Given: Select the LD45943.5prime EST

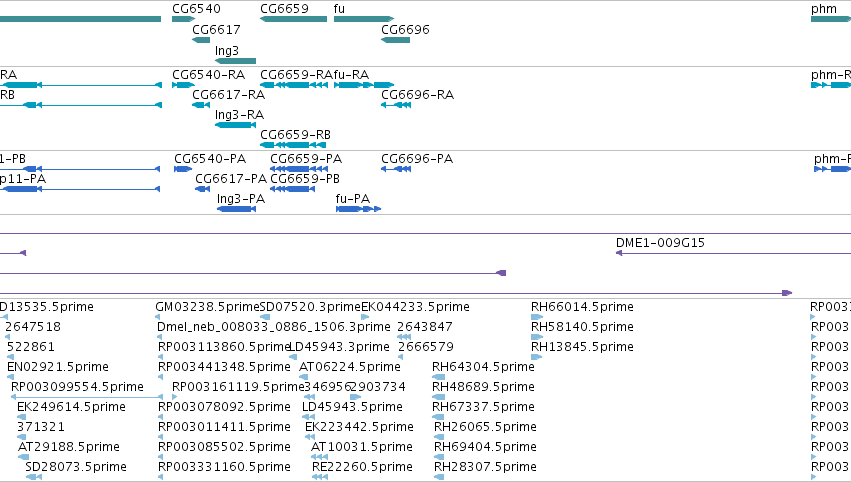Looking at the screenshot, I should coord(308,417).
